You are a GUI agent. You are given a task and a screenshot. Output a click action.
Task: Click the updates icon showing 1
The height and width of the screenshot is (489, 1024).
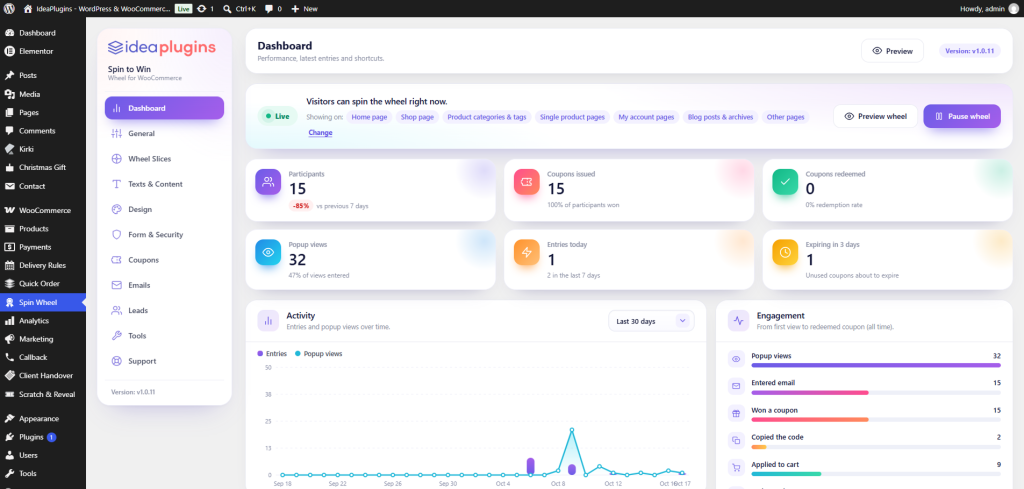coord(205,8)
